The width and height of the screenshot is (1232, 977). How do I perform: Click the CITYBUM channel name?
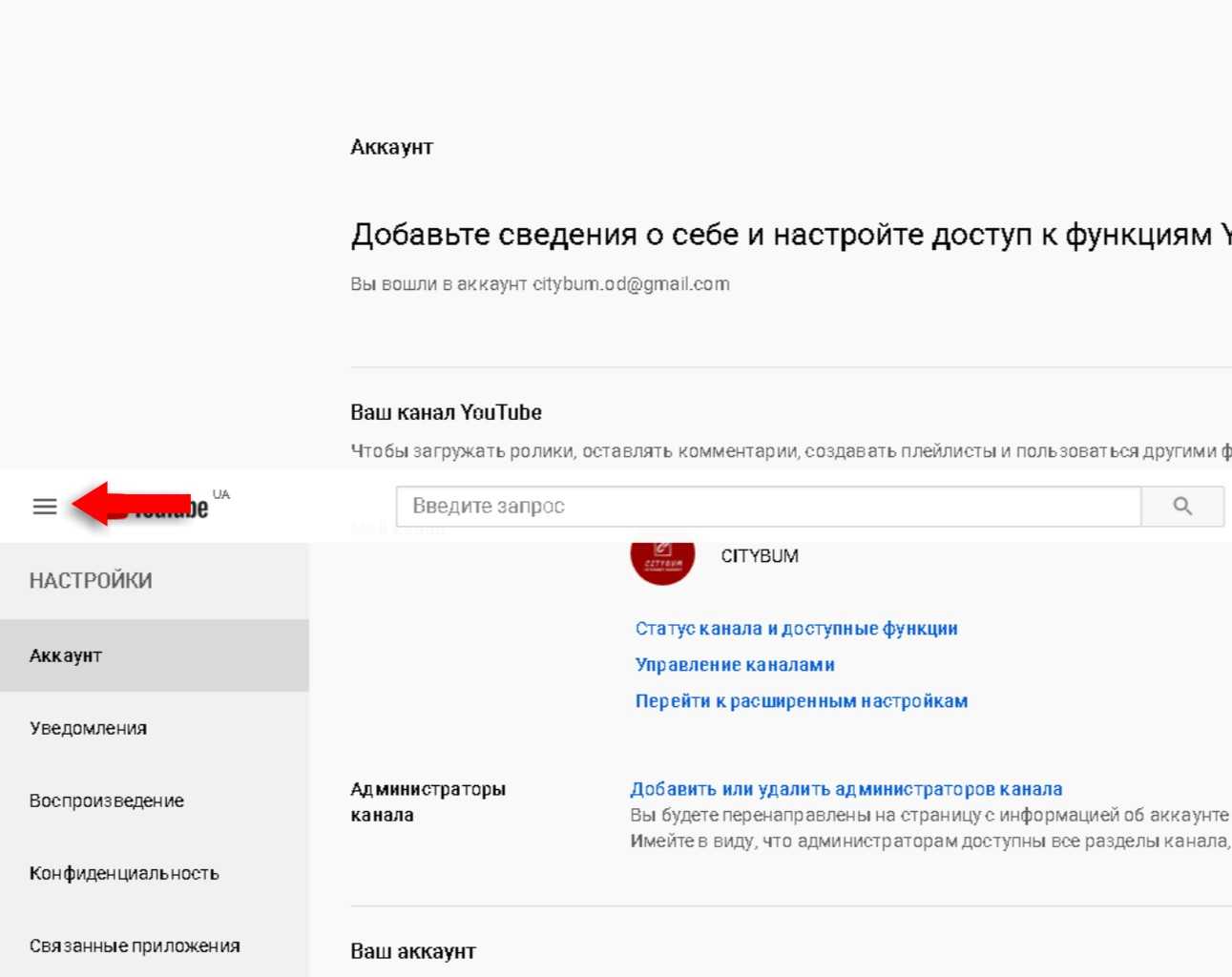[760, 556]
